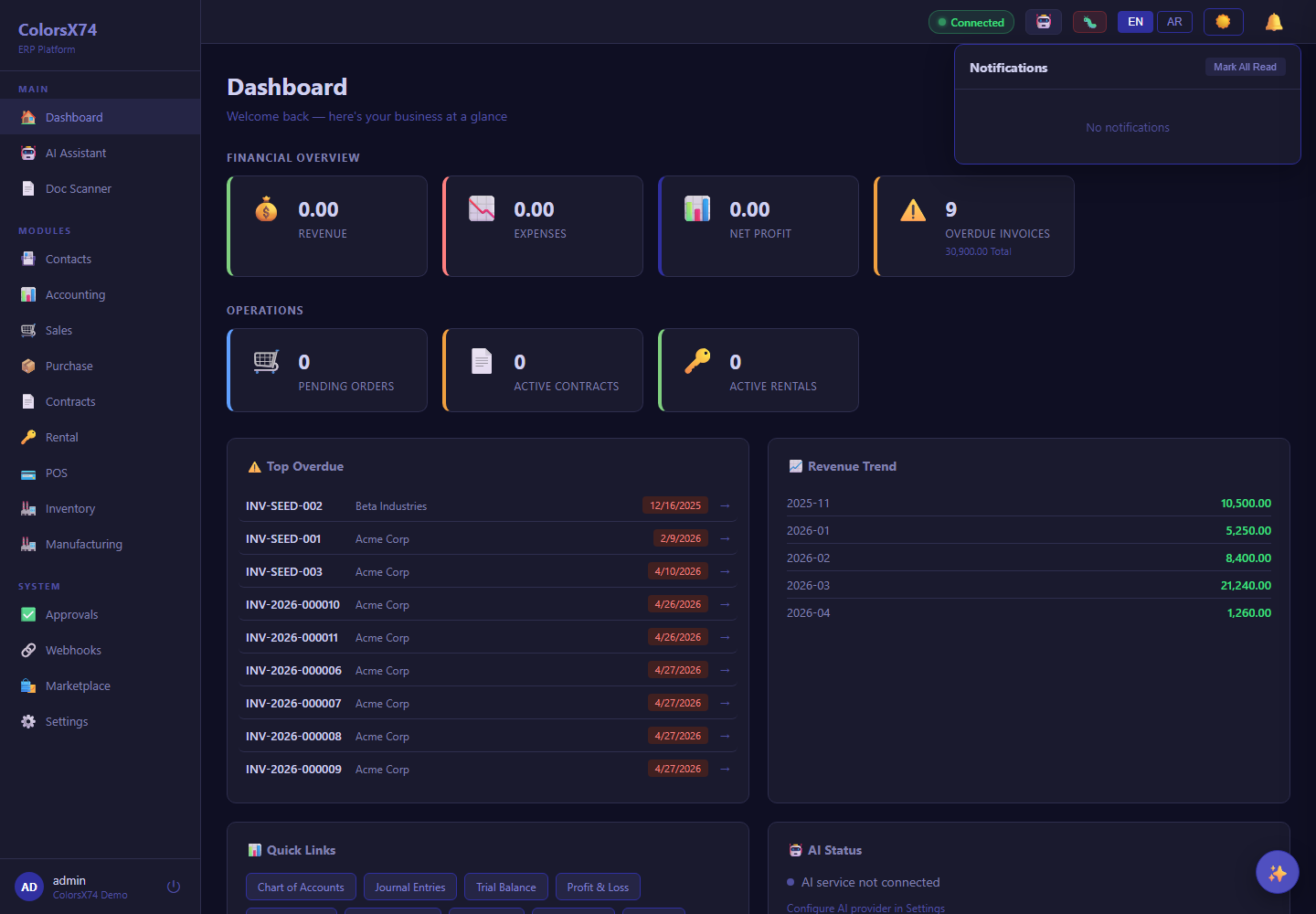Open Doc Scanner menu item
Image resolution: width=1316 pixels, height=914 pixels.
pyautogui.click(x=101, y=188)
